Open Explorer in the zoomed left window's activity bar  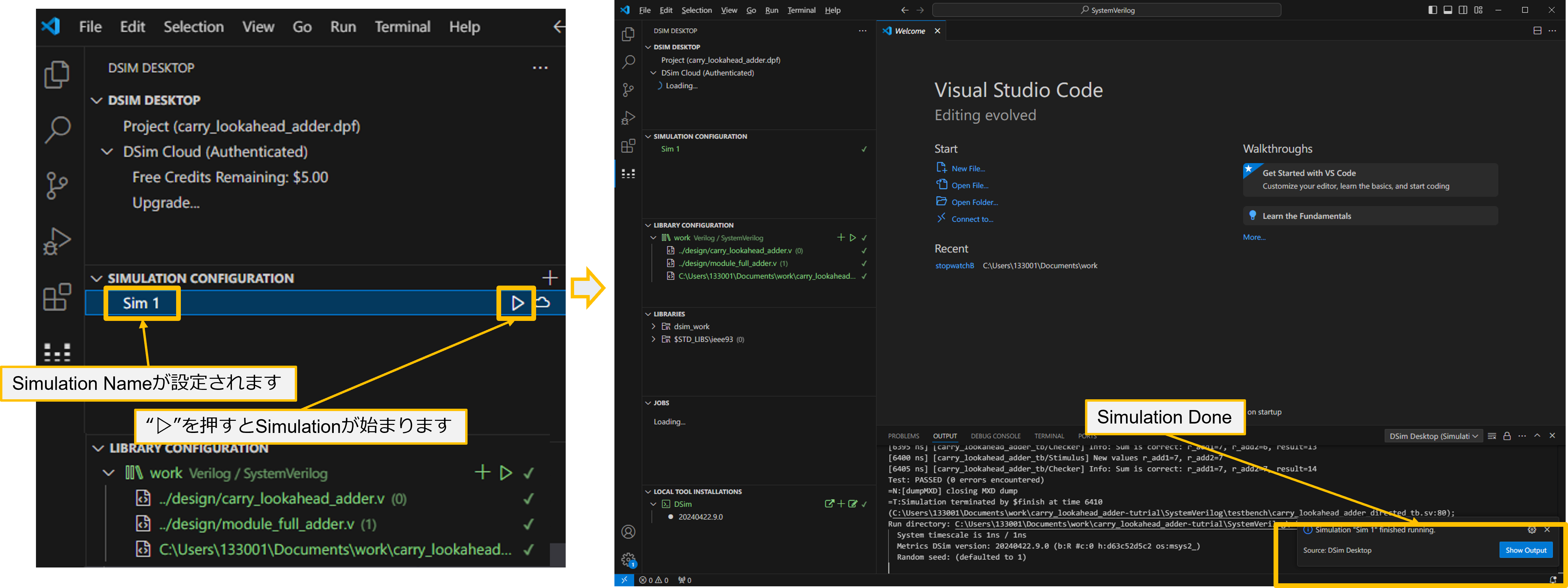(x=57, y=74)
